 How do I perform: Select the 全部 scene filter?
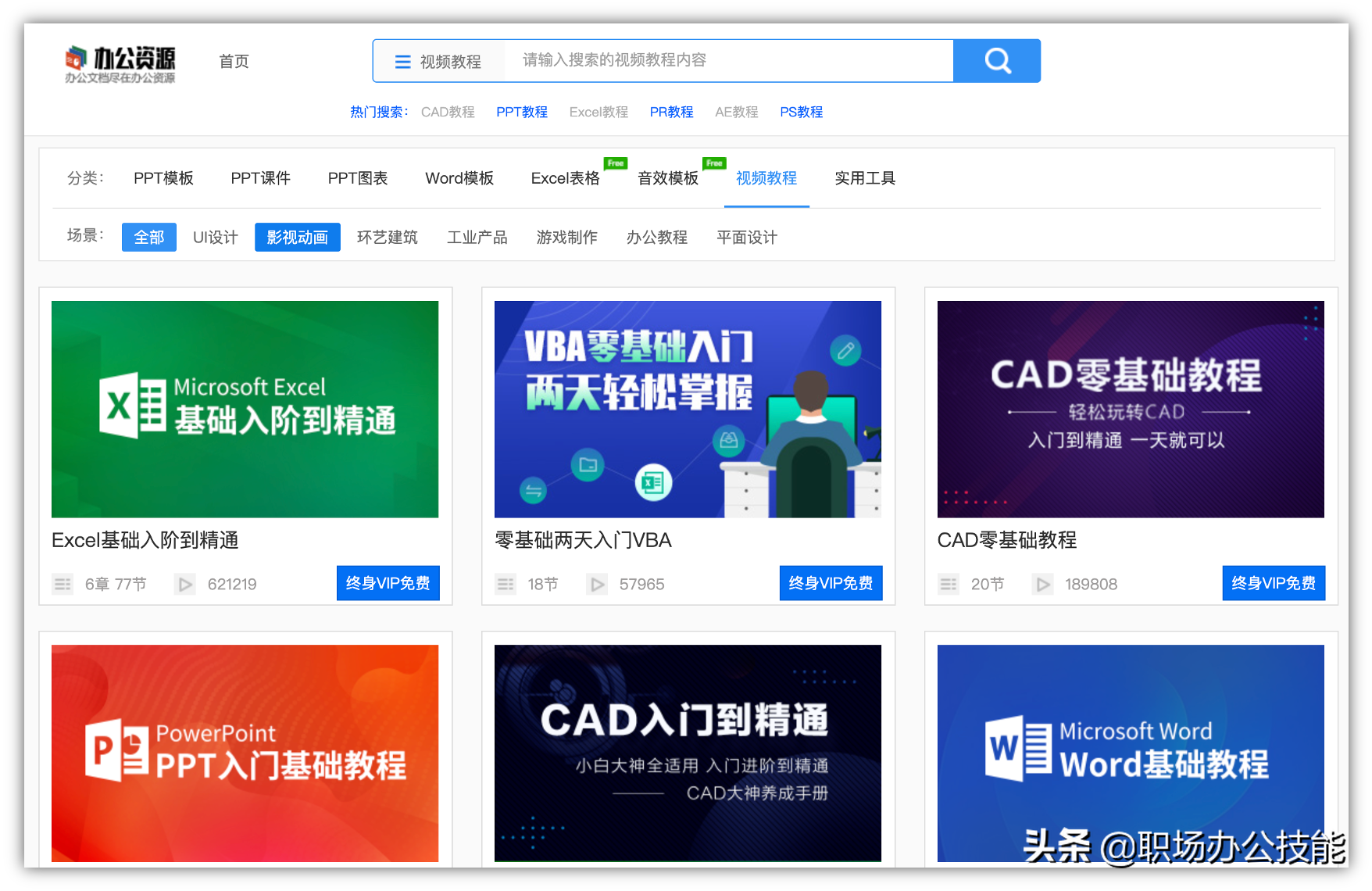coord(148,237)
